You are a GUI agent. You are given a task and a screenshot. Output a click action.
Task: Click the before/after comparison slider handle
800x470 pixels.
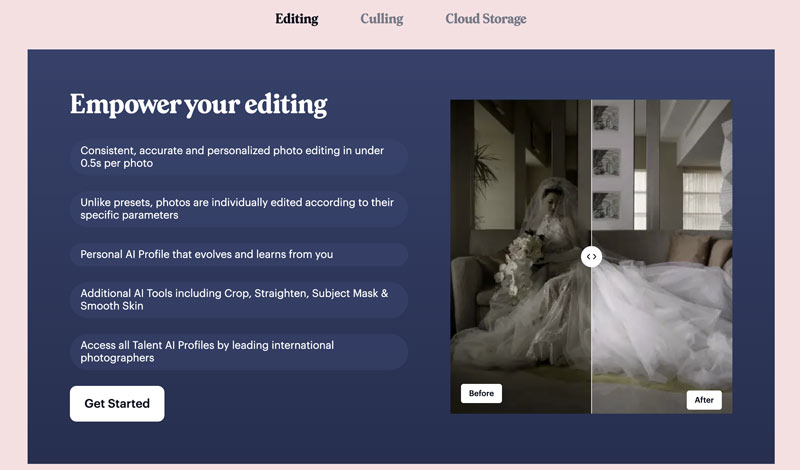[x=591, y=256]
